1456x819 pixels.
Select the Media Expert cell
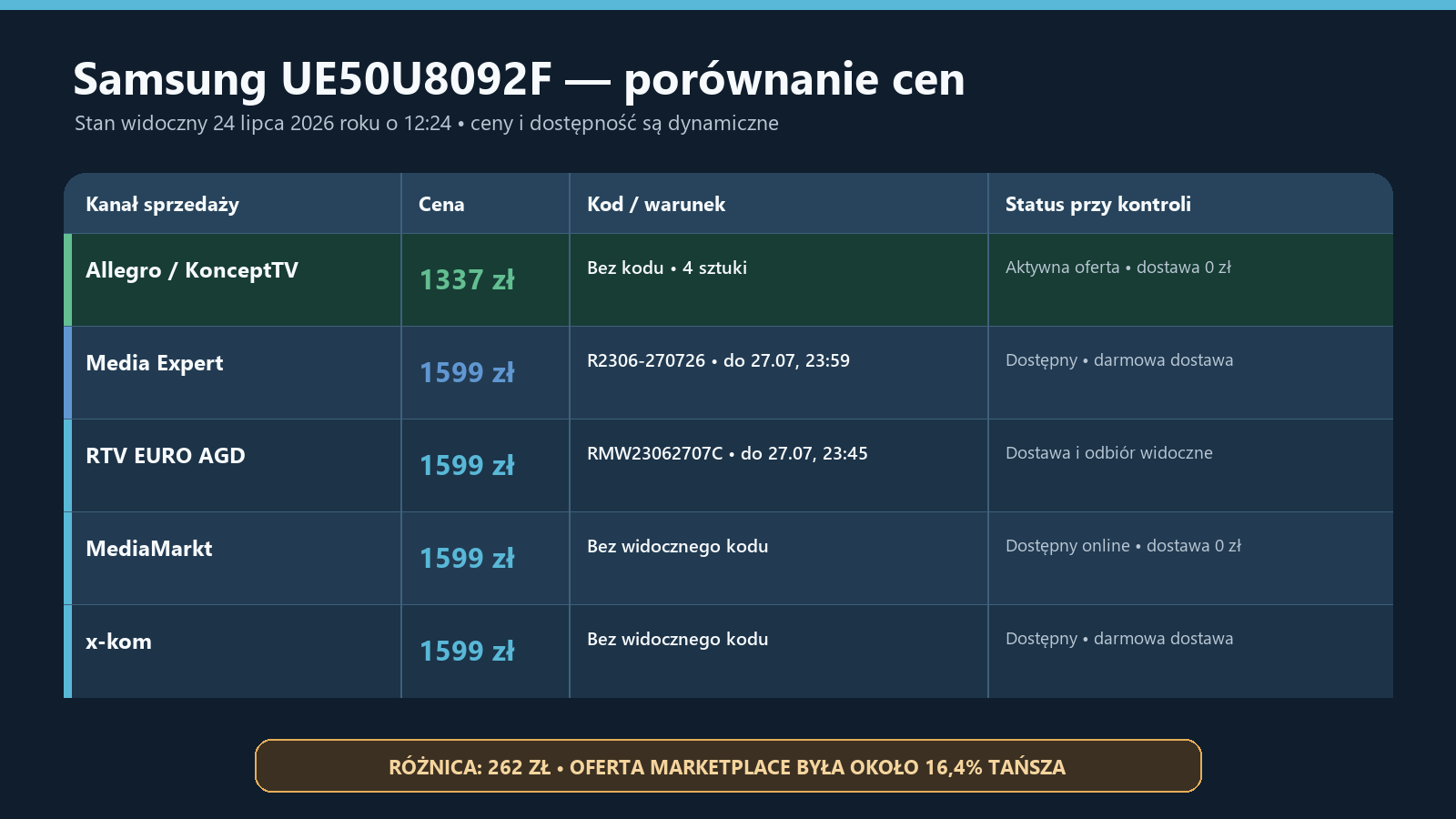click(232, 373)
